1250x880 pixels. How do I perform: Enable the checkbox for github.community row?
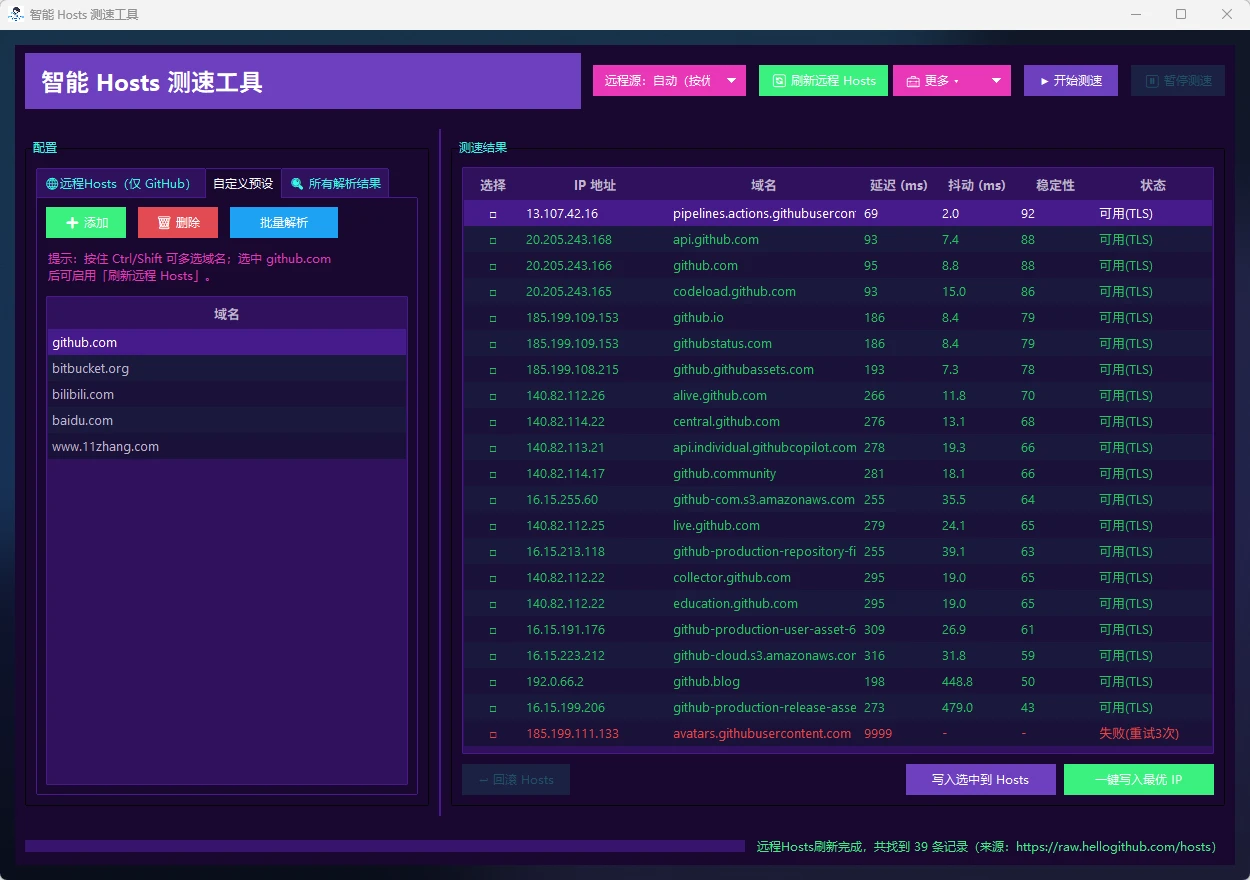pos(493,474)
